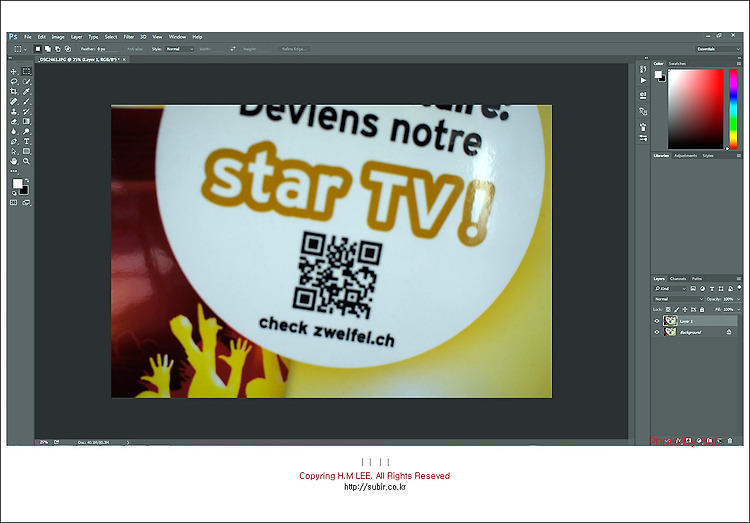The height and width of the screenshot is (523, 750).
Task: Hide the Background layer eye icon
Action: (x=657, y=332)
